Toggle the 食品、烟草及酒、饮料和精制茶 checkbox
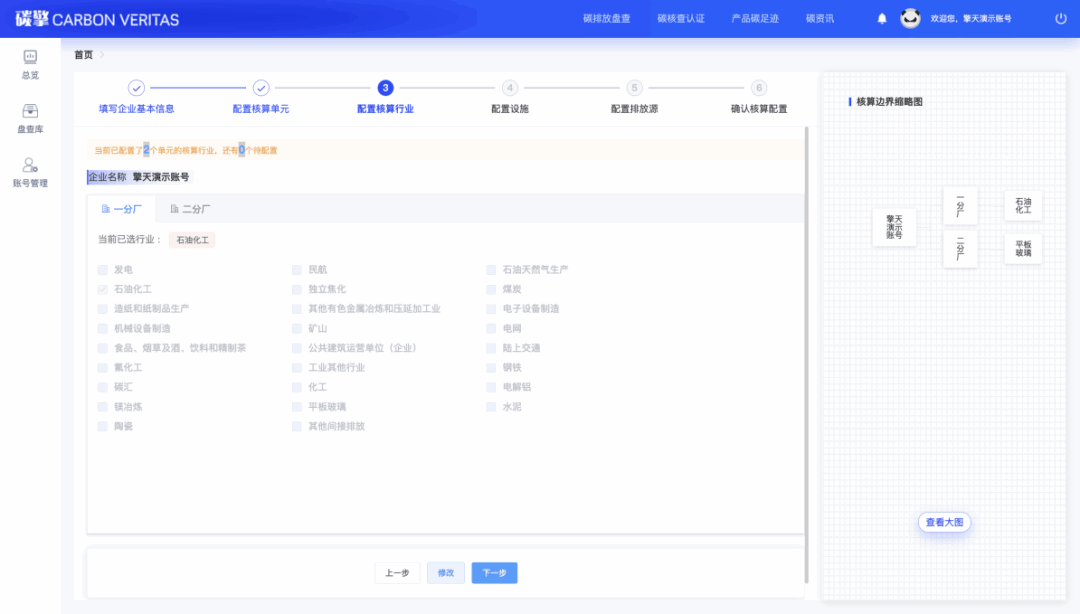The height and width of the screenshot is (614, 1080). pos(103,348)
